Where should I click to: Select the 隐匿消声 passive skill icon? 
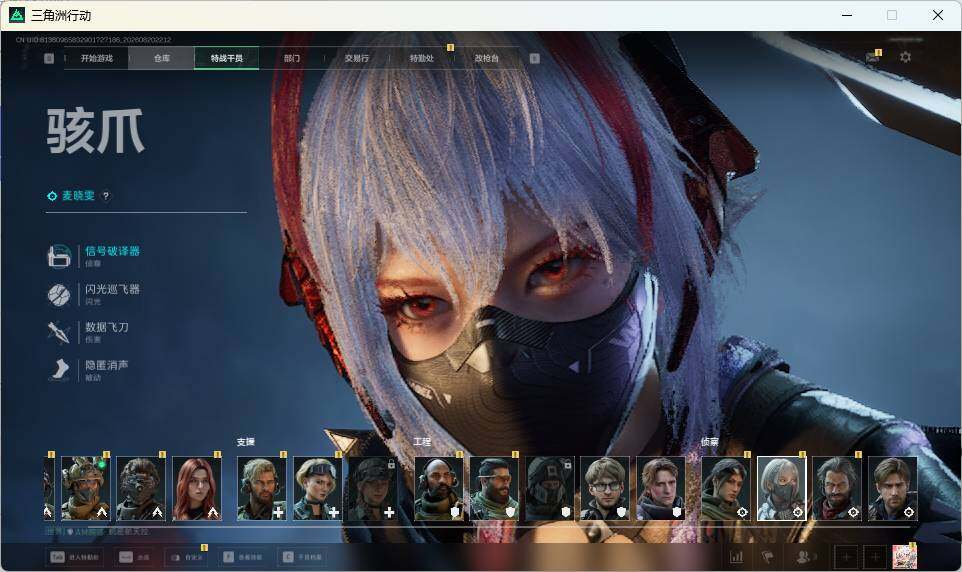coord(60,370)
